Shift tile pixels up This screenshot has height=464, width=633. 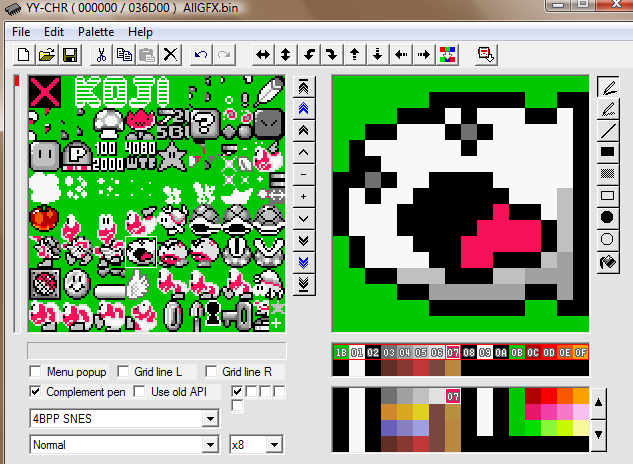click(x=355, y=55)
